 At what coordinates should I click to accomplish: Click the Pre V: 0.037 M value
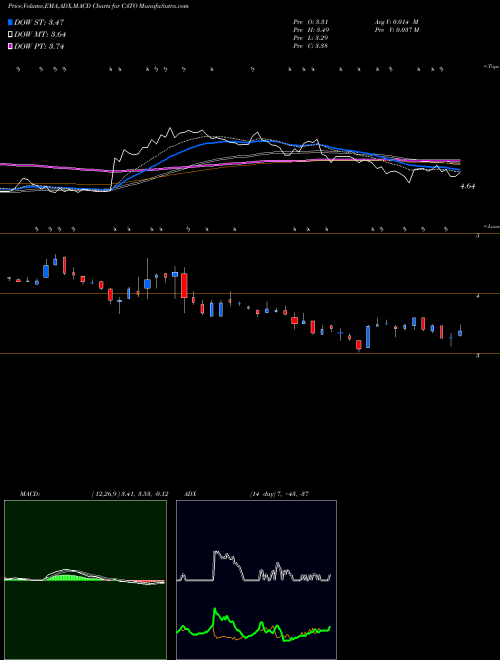click(x=398, y=30)
